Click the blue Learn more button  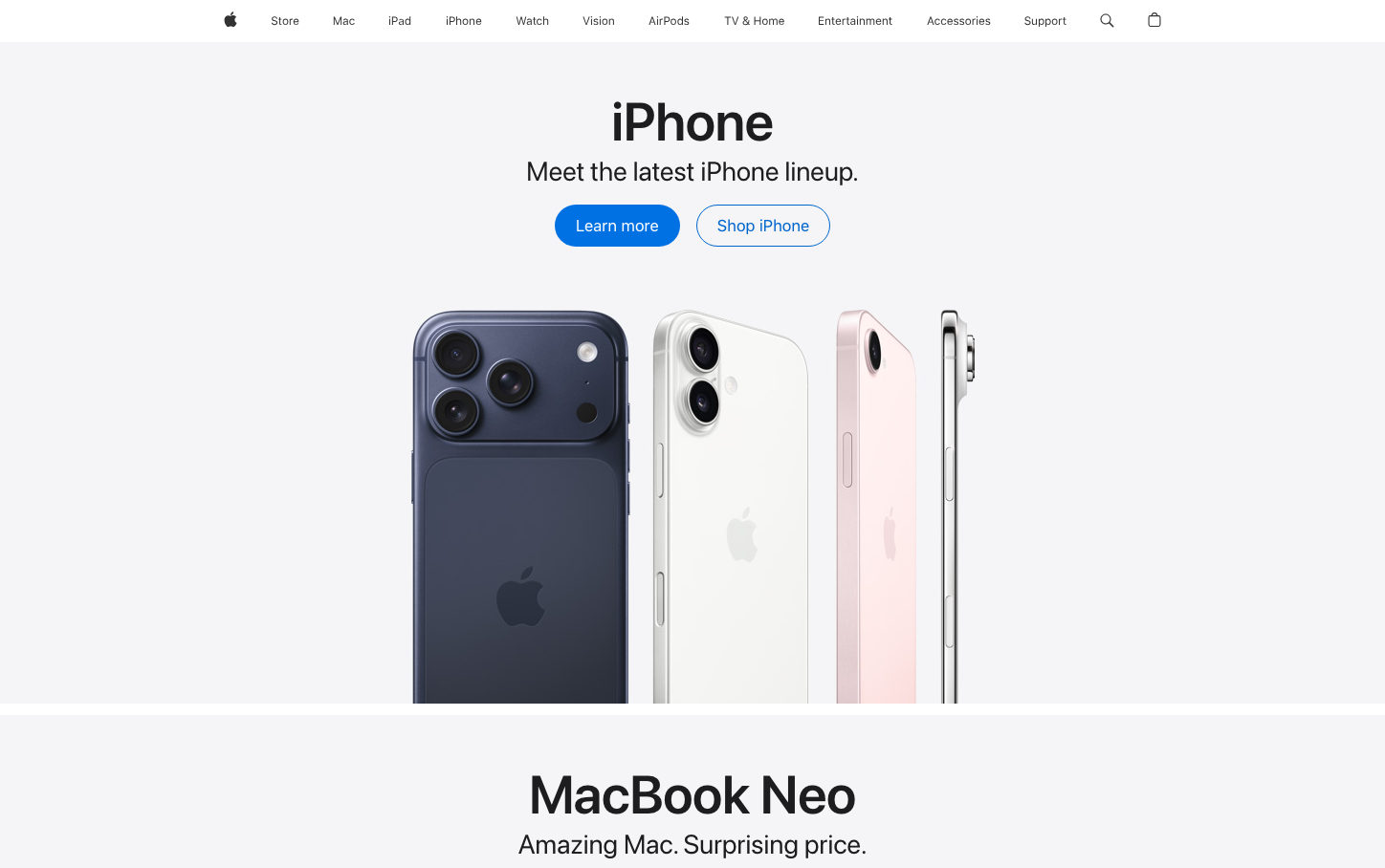pos(617,226)
